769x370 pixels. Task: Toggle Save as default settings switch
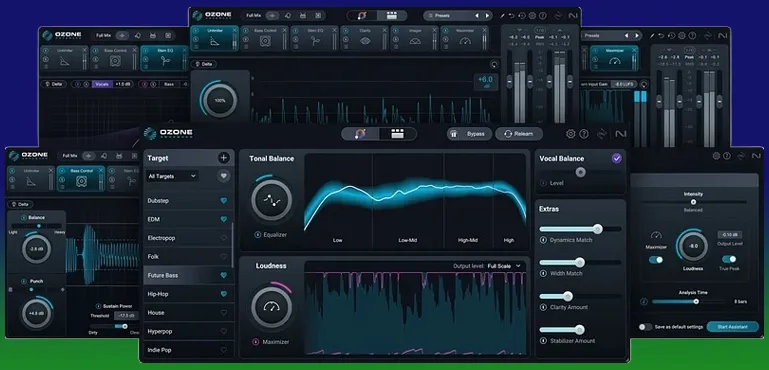pos(646,327)
